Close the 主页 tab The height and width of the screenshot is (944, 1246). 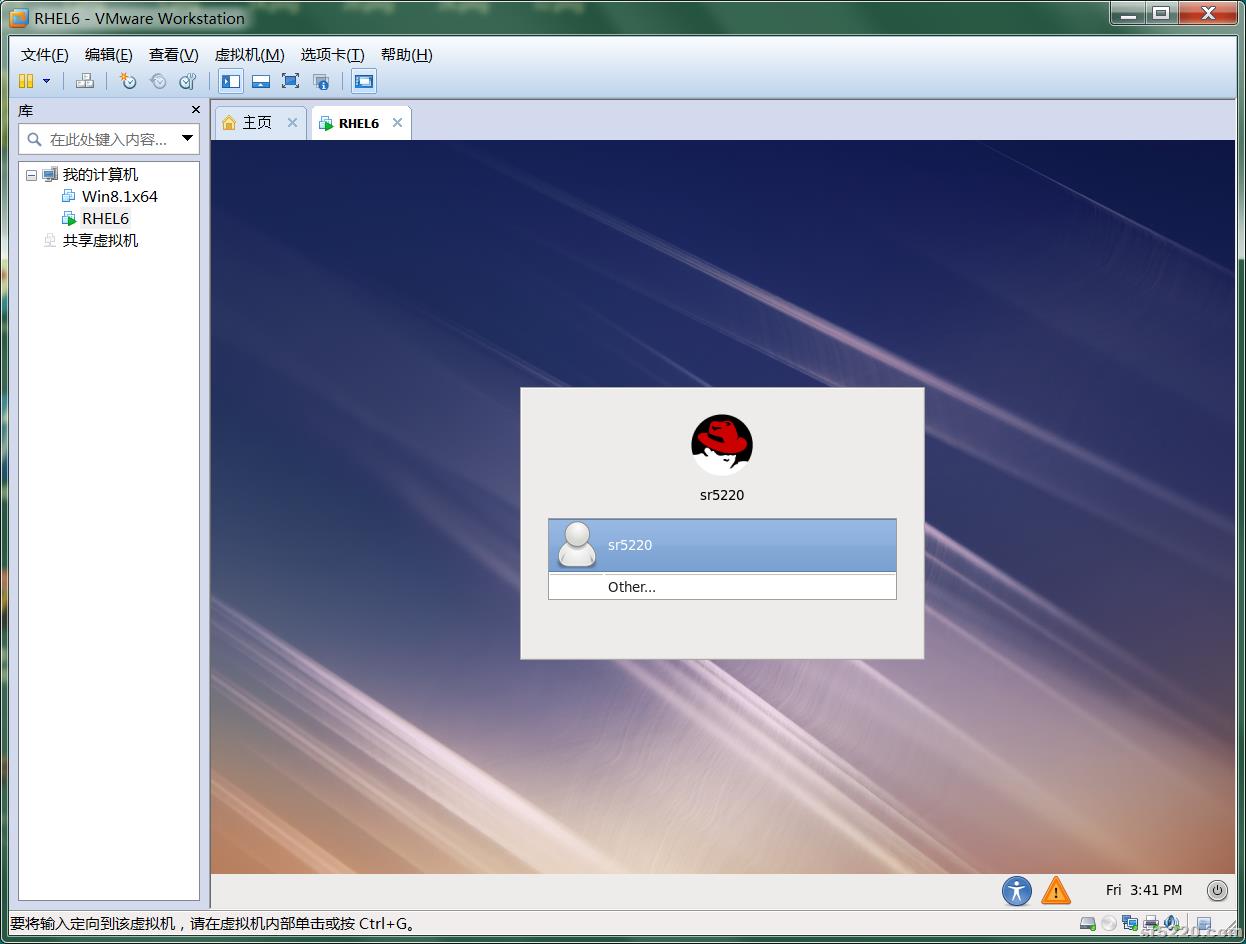pos(292,122)
